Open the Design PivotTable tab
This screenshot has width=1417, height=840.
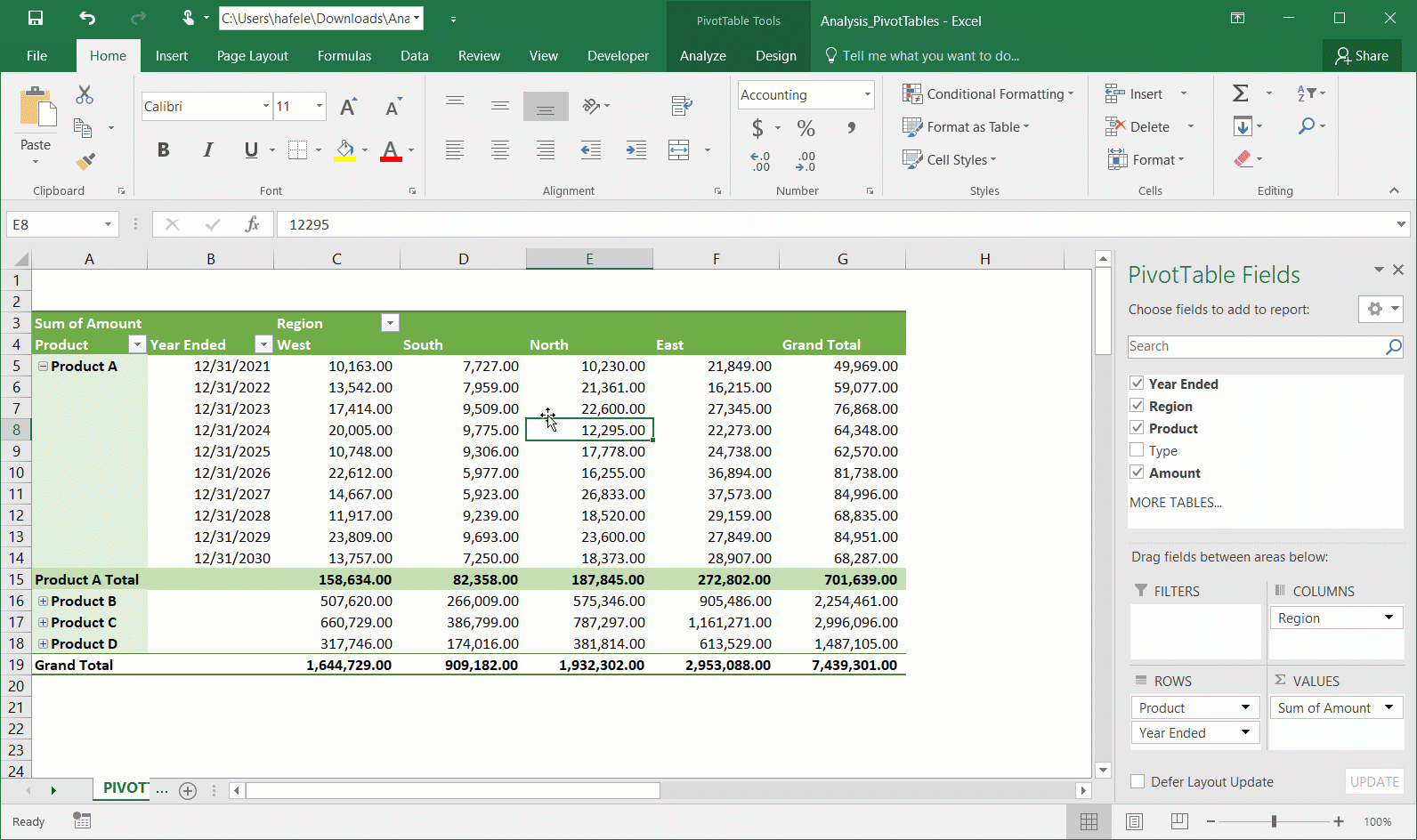[776, 55]
